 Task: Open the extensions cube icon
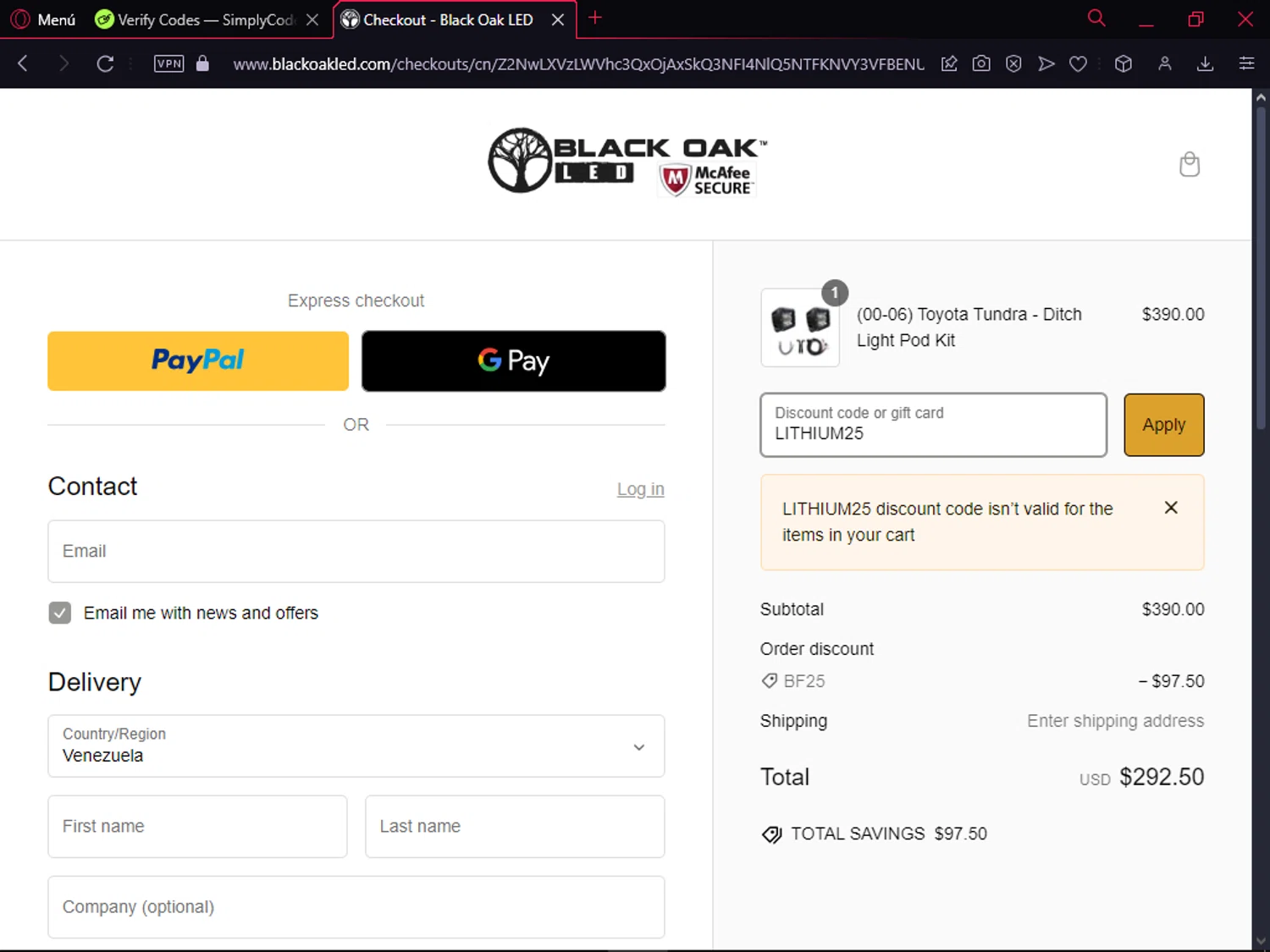coord(1124,63)
